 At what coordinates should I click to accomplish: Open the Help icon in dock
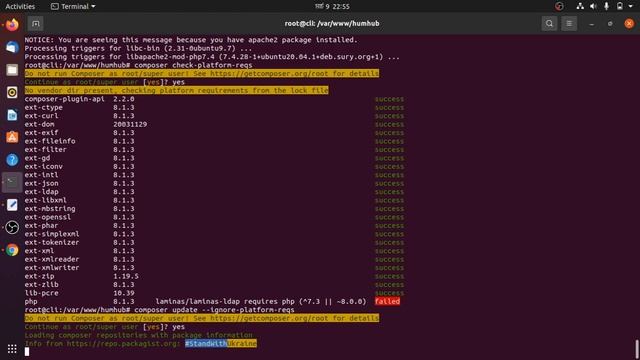click(x=12, y=160)
